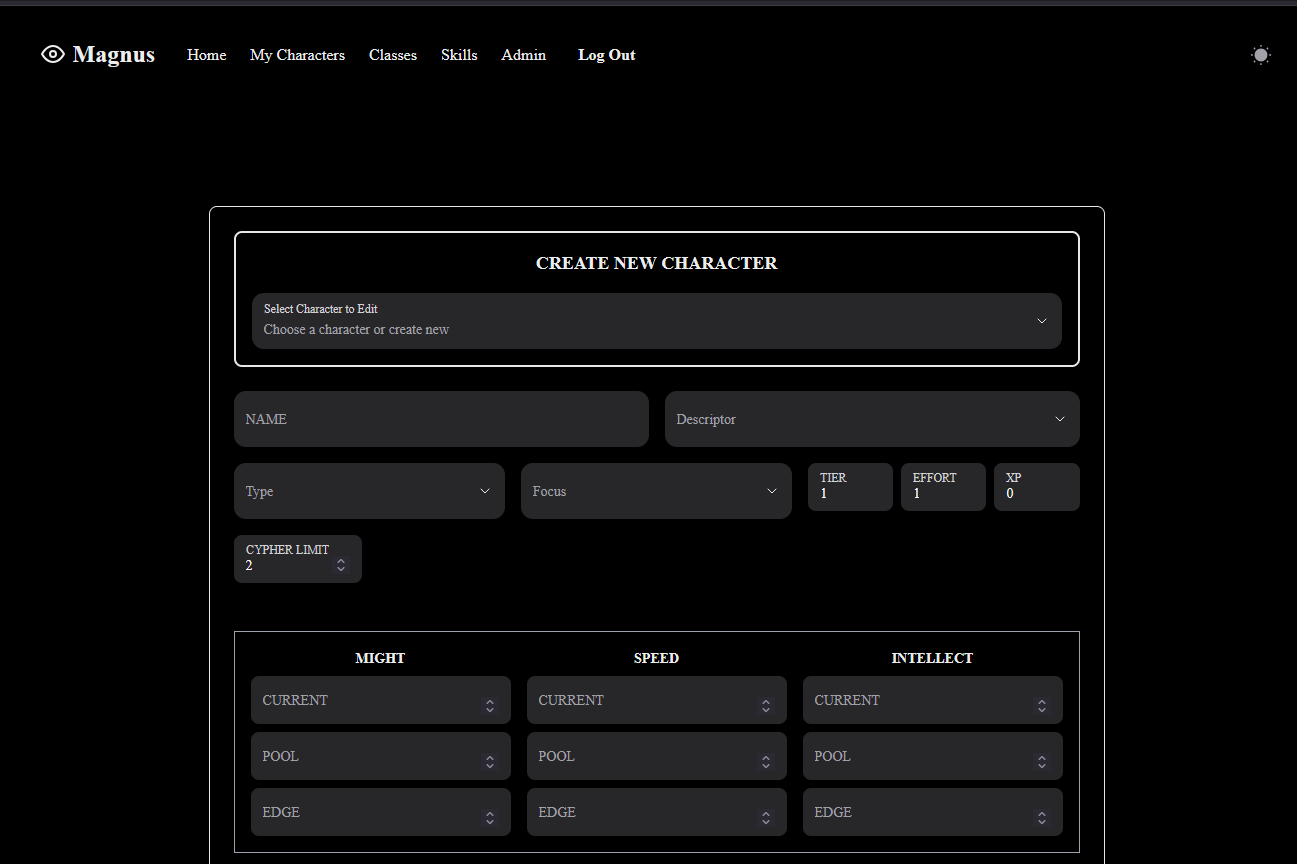Click the chevron on the character select dropdown
The height and width of the screenshot is (864, 1297).
click(1042, 321)
